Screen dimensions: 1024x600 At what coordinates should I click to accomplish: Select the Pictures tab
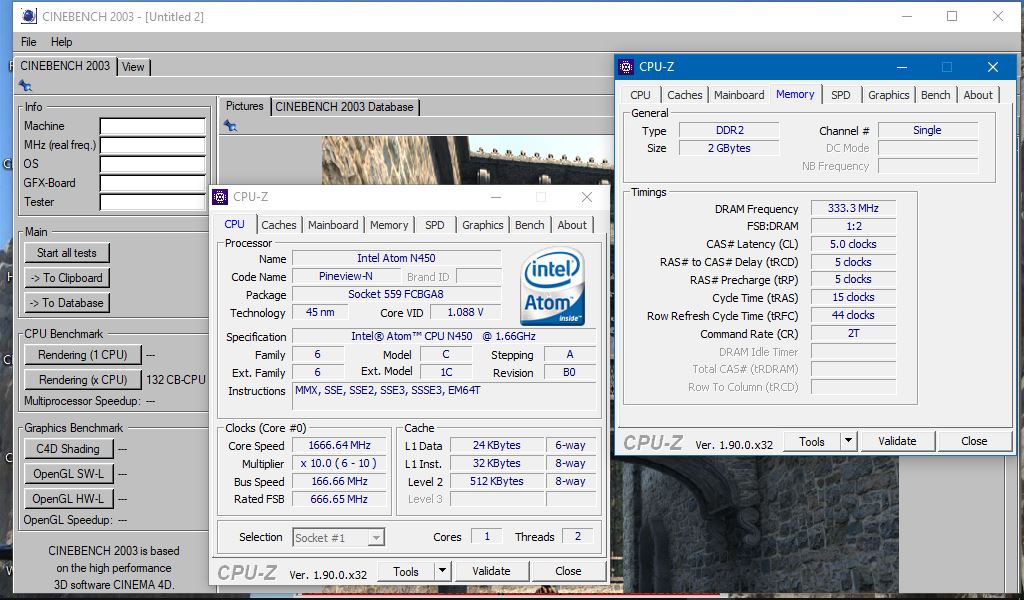(x=244, y=106)
